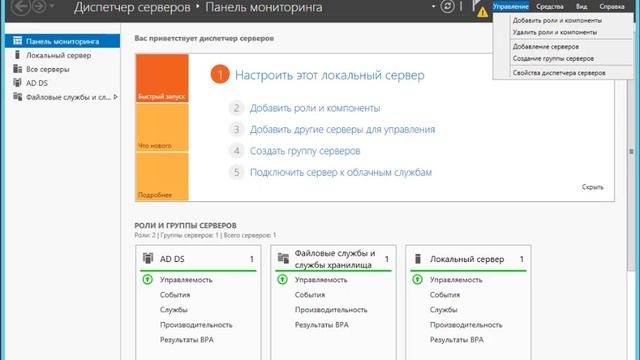
Task: Choose Удалить роли и компоненты menu entry
Action: tap(554, 32)
